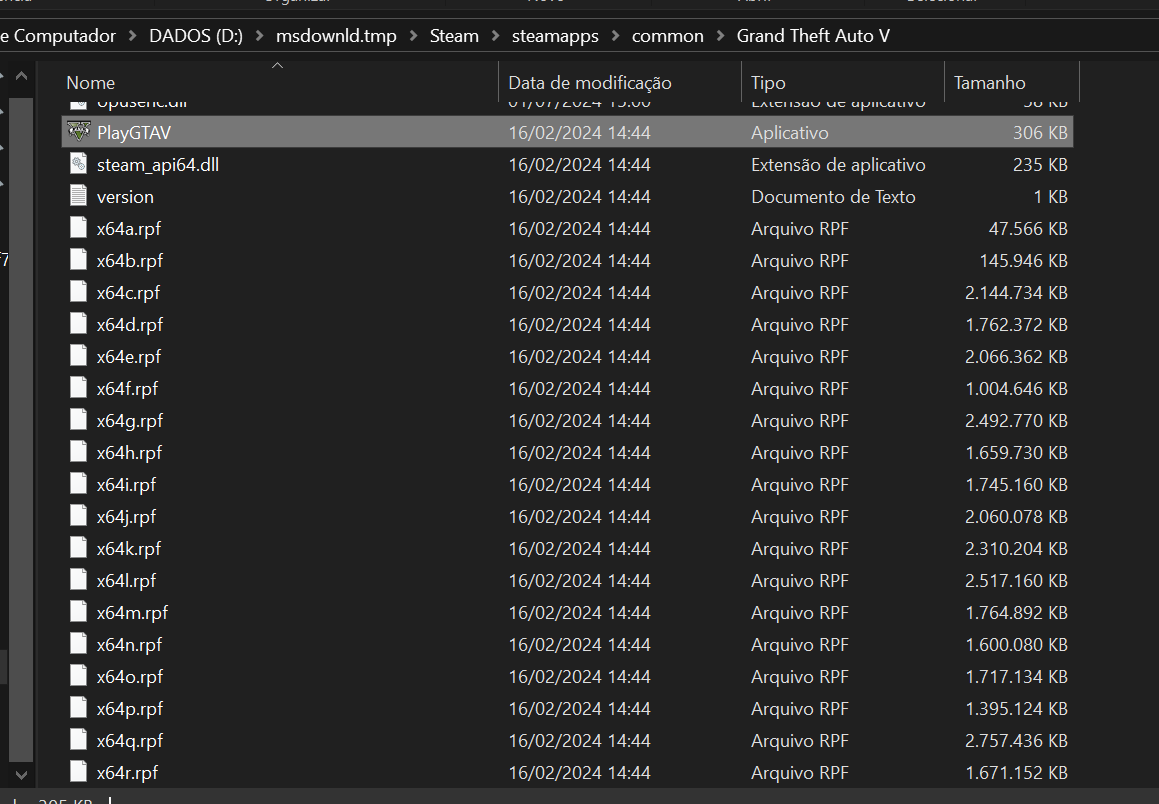
Task: Expand the chevron after DADOS (D:) breadcrumb
Action: point(259,36)
